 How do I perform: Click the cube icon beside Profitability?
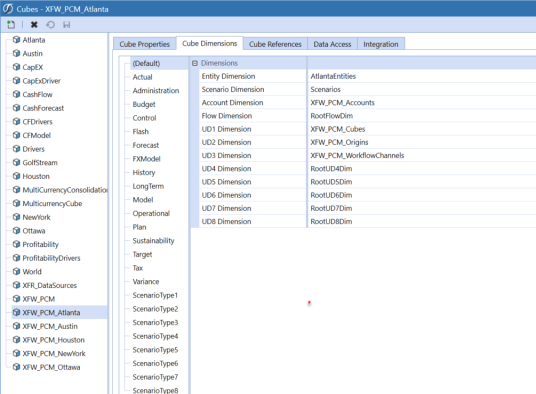tap(16, 244)
